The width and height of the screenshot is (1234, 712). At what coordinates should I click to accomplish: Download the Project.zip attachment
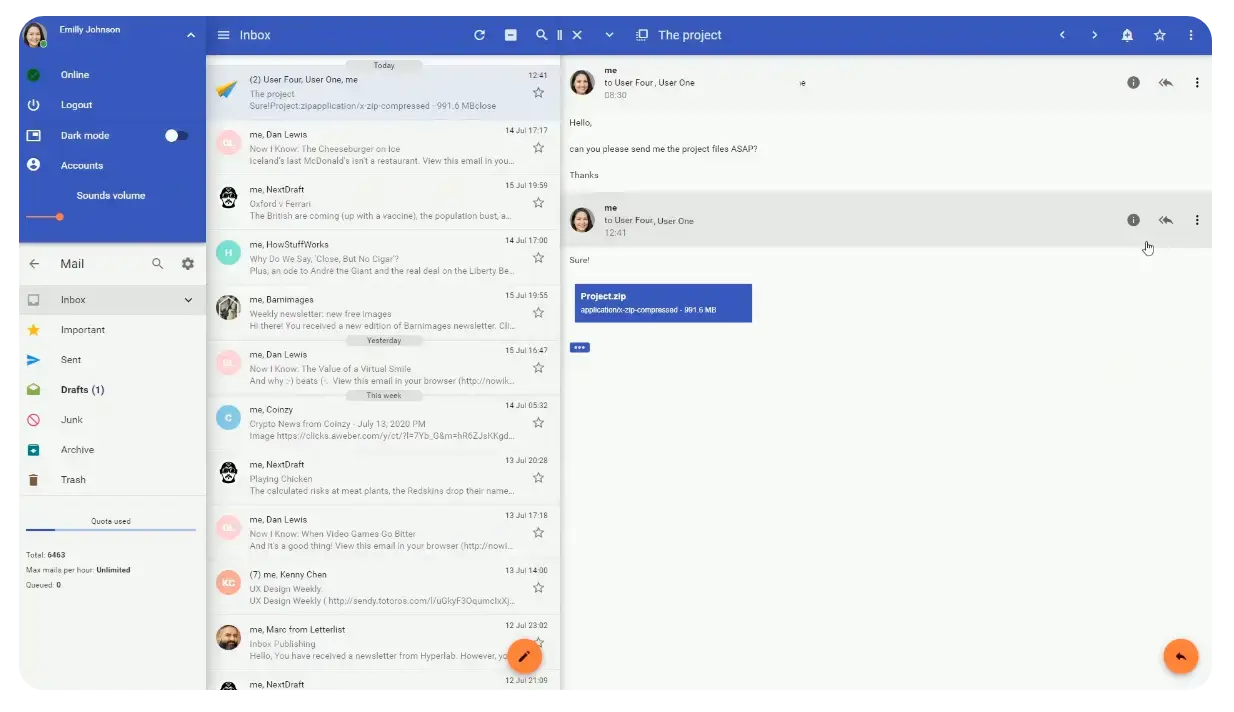[x=663, y=303]
